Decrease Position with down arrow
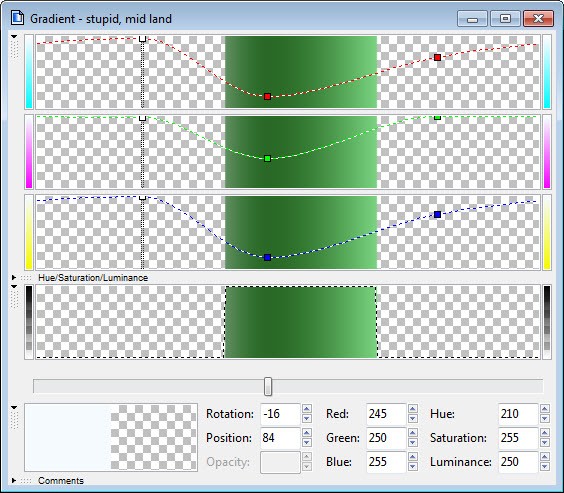This screenshot has height=493, width=564. (306, 443)
